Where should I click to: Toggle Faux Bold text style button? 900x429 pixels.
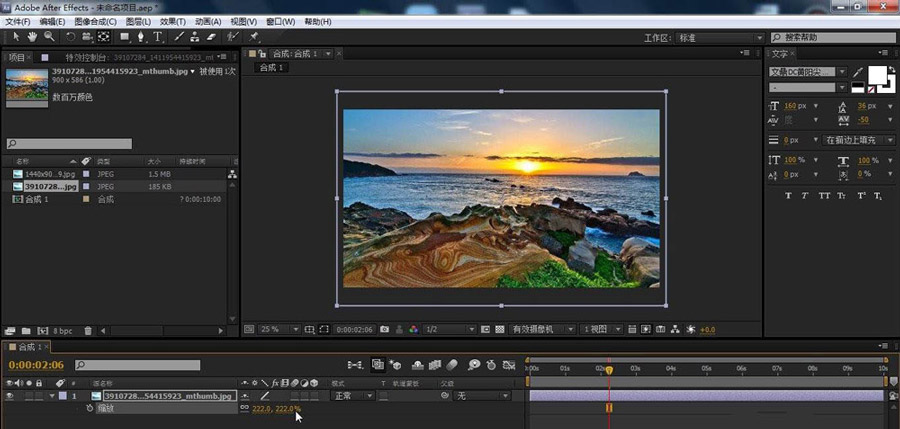[x=789, y=195]
